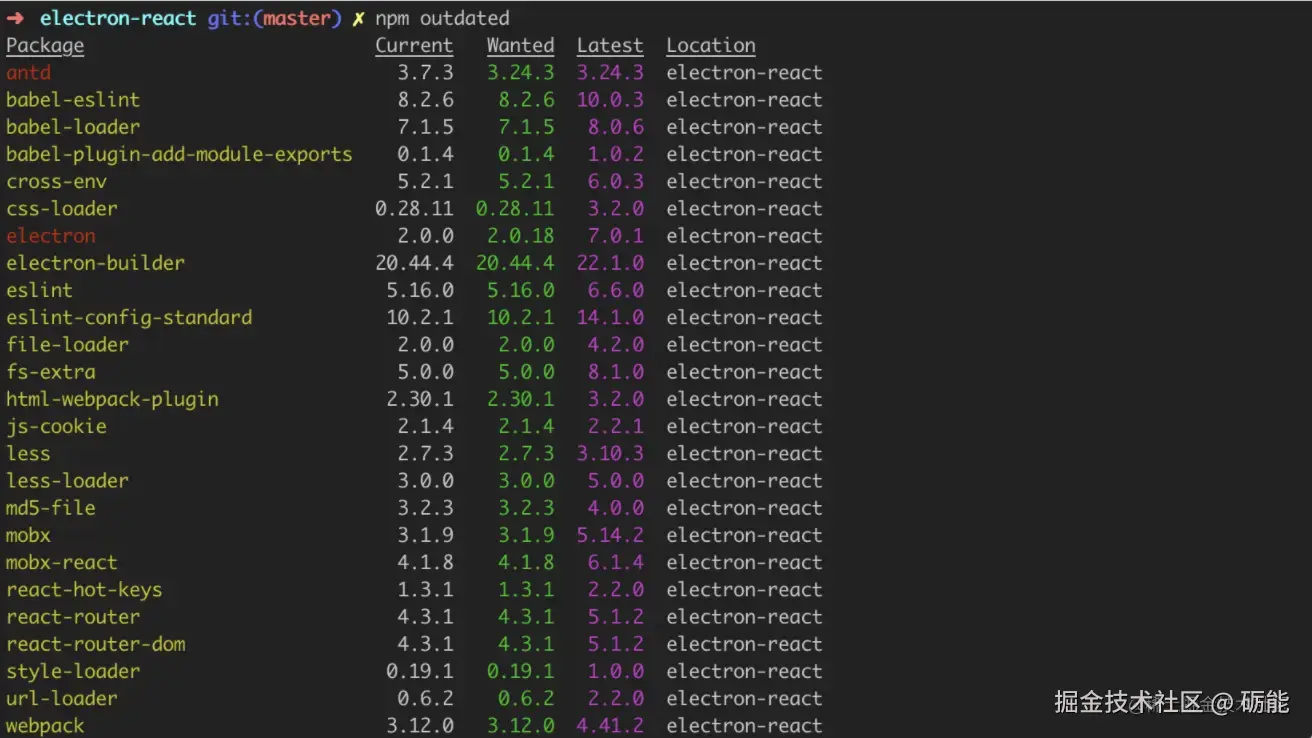Select the 'babel-eslint' package name
The image size is (1312, 738).
[73, 100]
